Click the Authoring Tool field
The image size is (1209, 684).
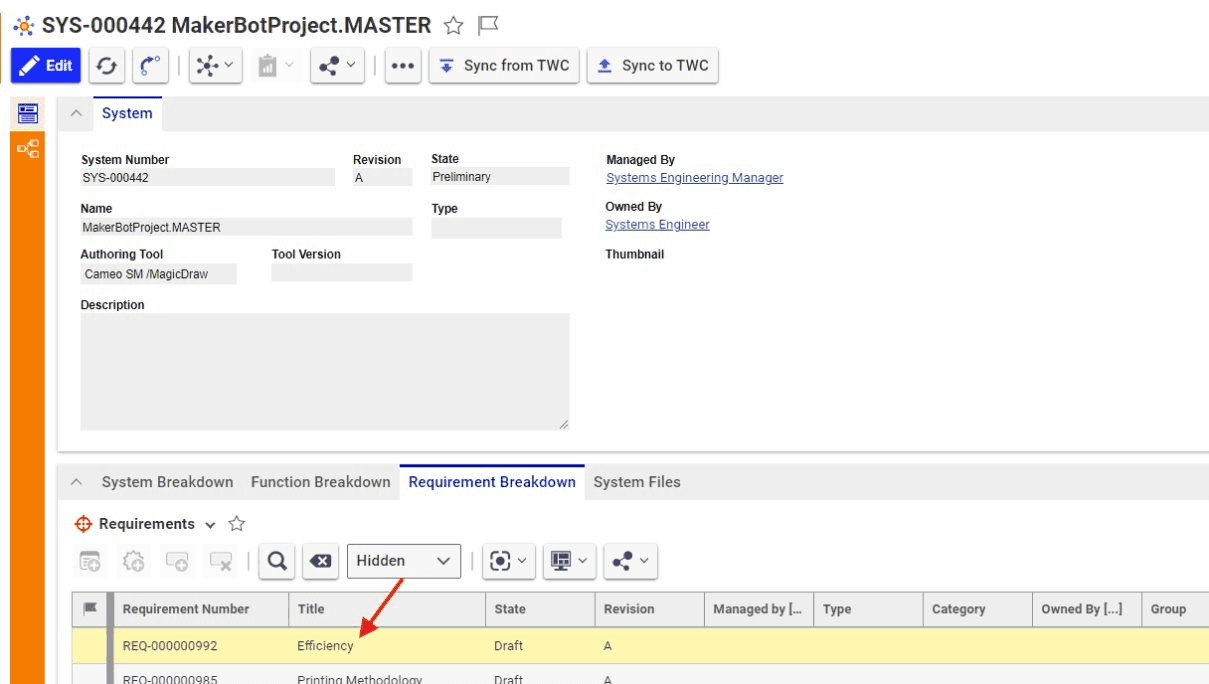point(158,274)
